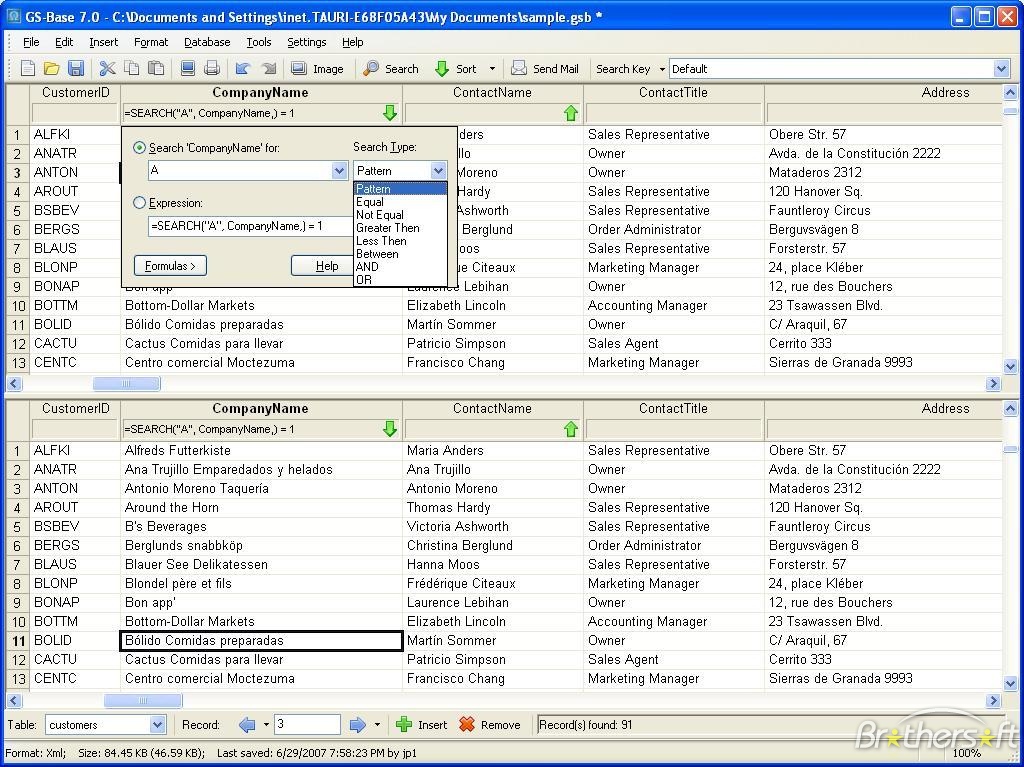Open dropdown beside next record arrow
Viewport: 1024px width, 767px height.
point(377,725)
